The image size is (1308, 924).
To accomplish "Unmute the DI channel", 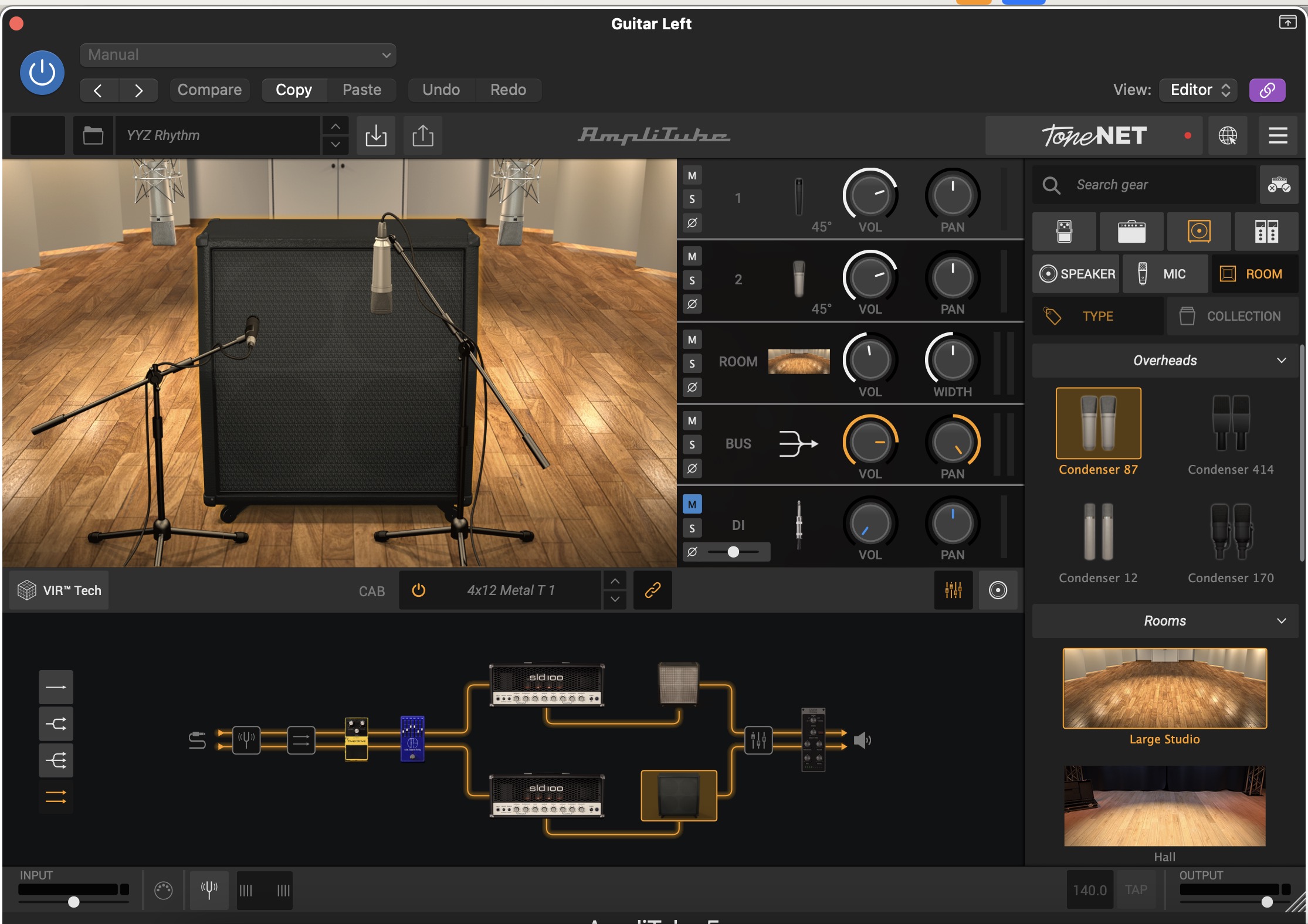I will point(692,504).
